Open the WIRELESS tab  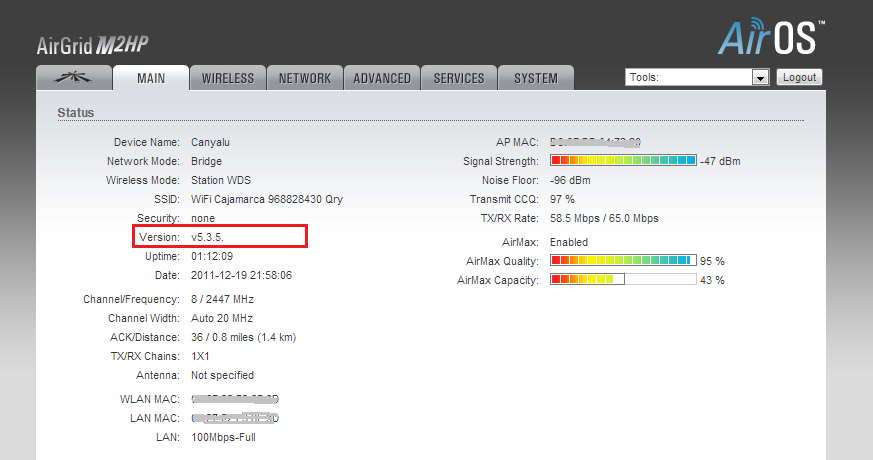228,78
